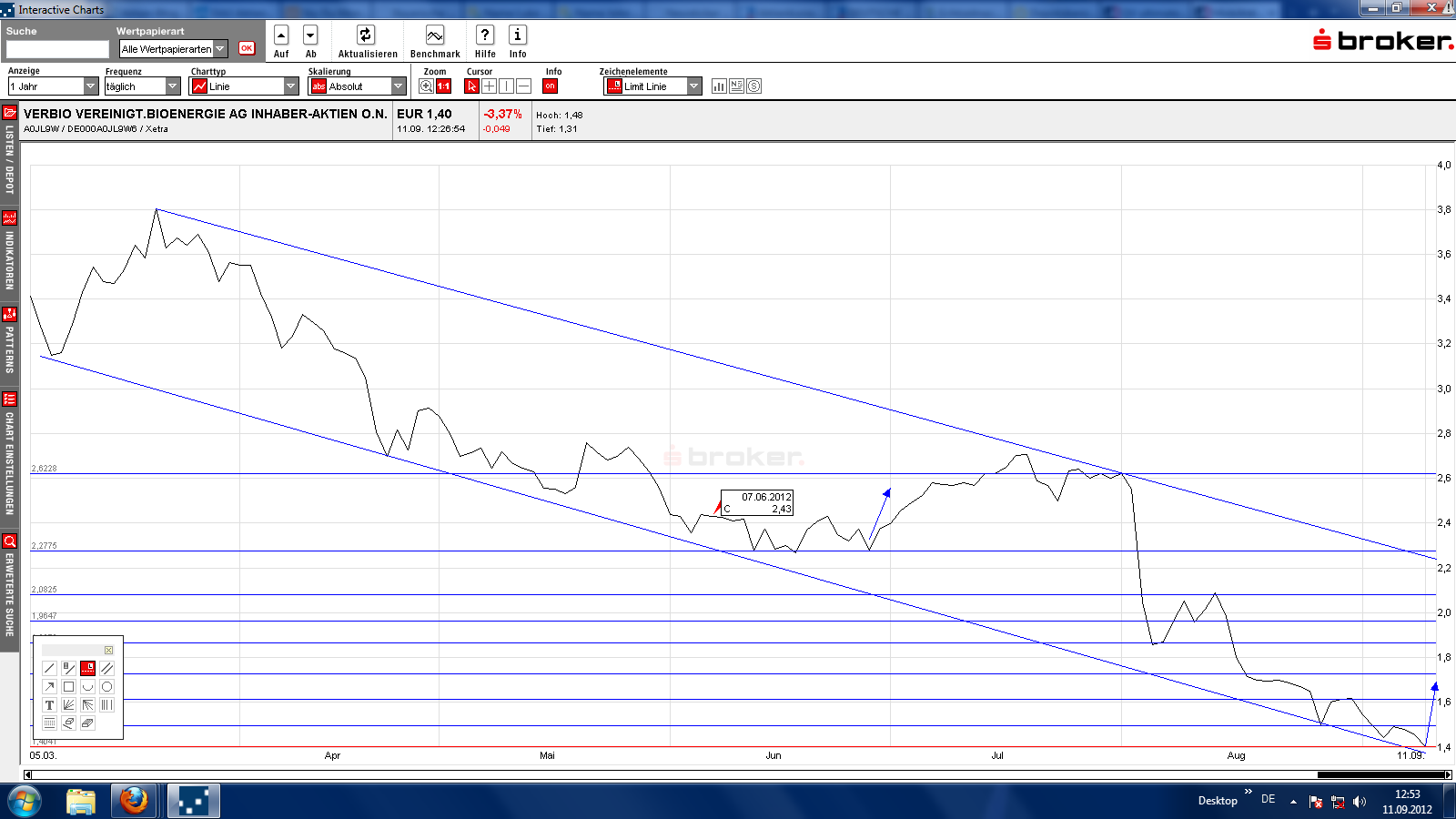Select the arrow drawing tool
Image resolution: width=1456 pixels, height=819 pixels.
pos(50,687)
